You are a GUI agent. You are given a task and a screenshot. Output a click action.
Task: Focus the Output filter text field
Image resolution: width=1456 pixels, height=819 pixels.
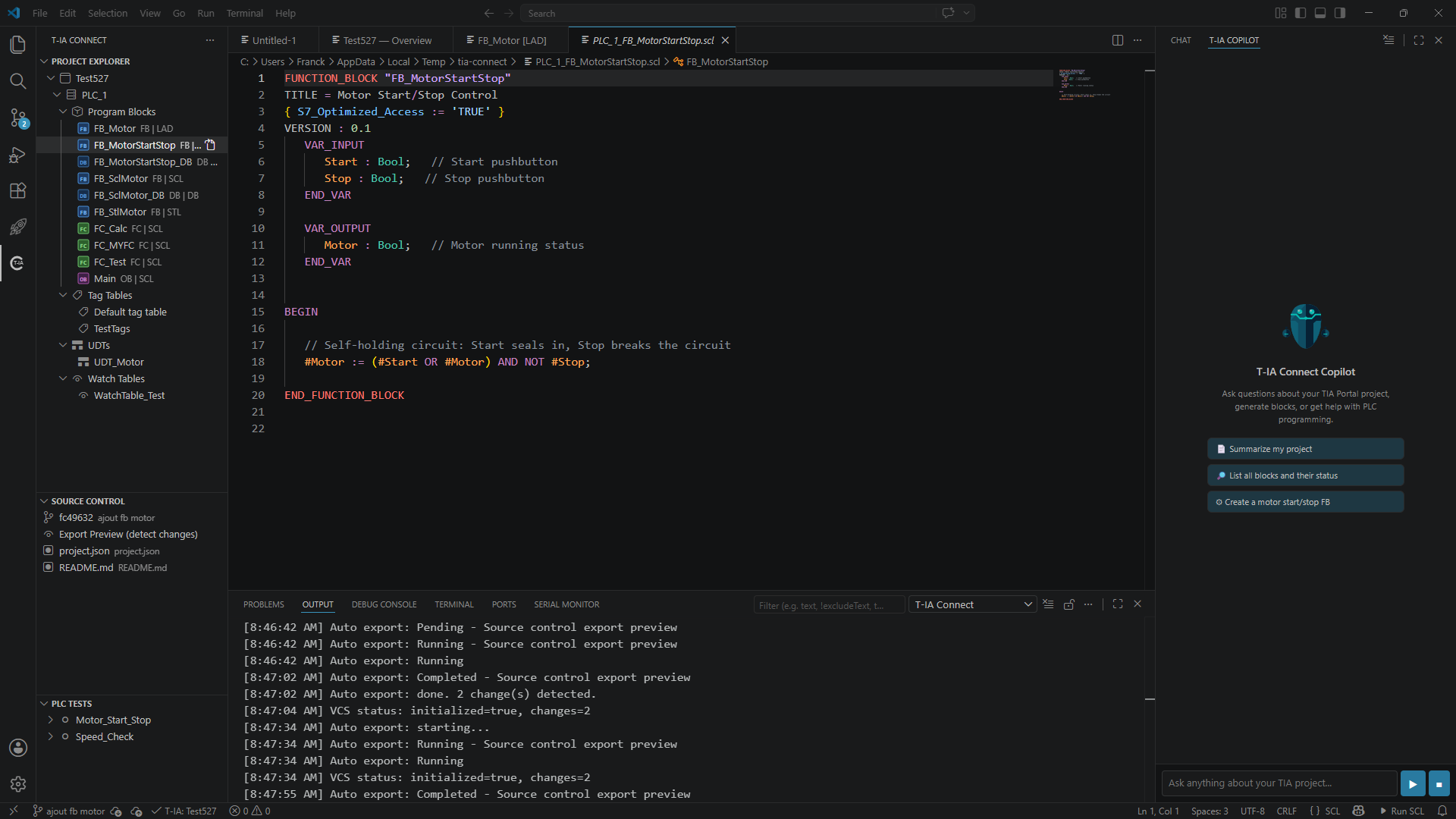(829, 605)
